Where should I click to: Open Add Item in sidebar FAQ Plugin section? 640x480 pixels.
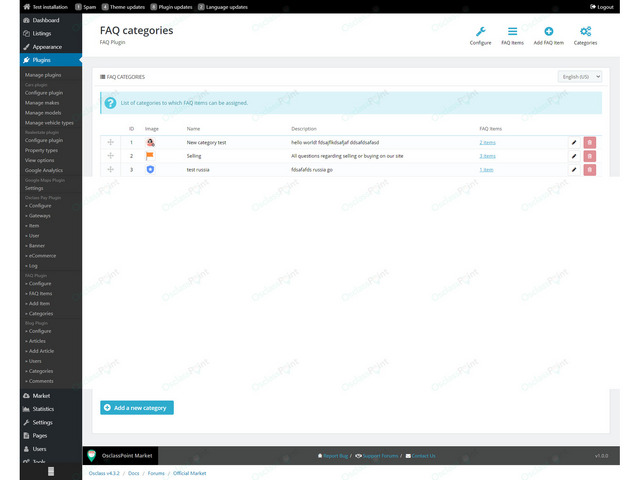click(38, 303)
